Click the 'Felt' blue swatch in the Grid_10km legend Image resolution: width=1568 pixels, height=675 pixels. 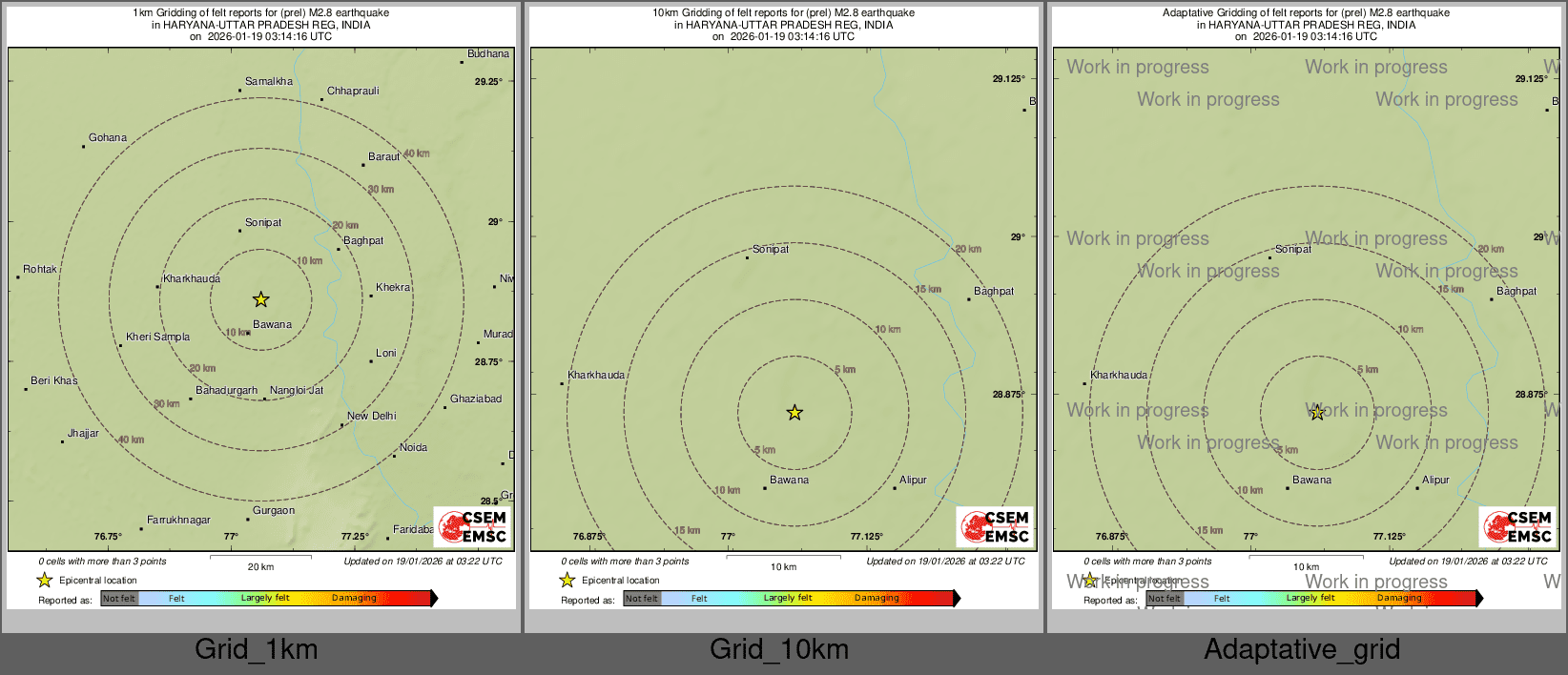point(699,599)
